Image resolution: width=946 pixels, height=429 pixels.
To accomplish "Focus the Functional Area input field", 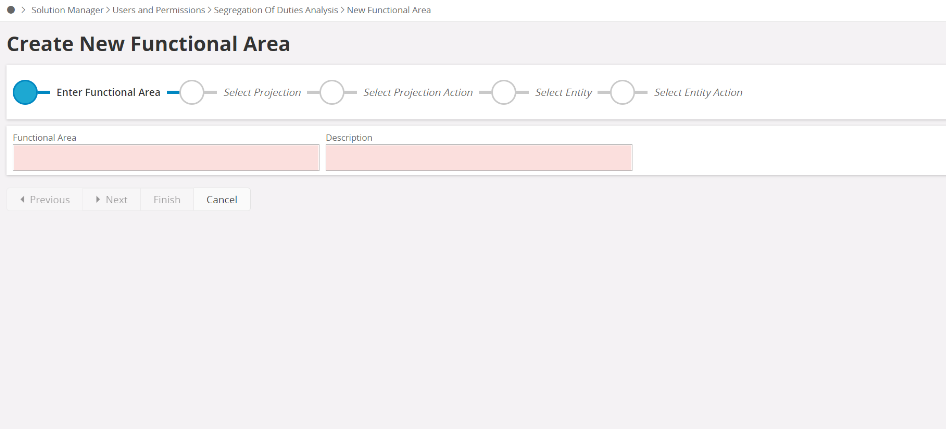I will pyautogui.click(x=166, y=157).
